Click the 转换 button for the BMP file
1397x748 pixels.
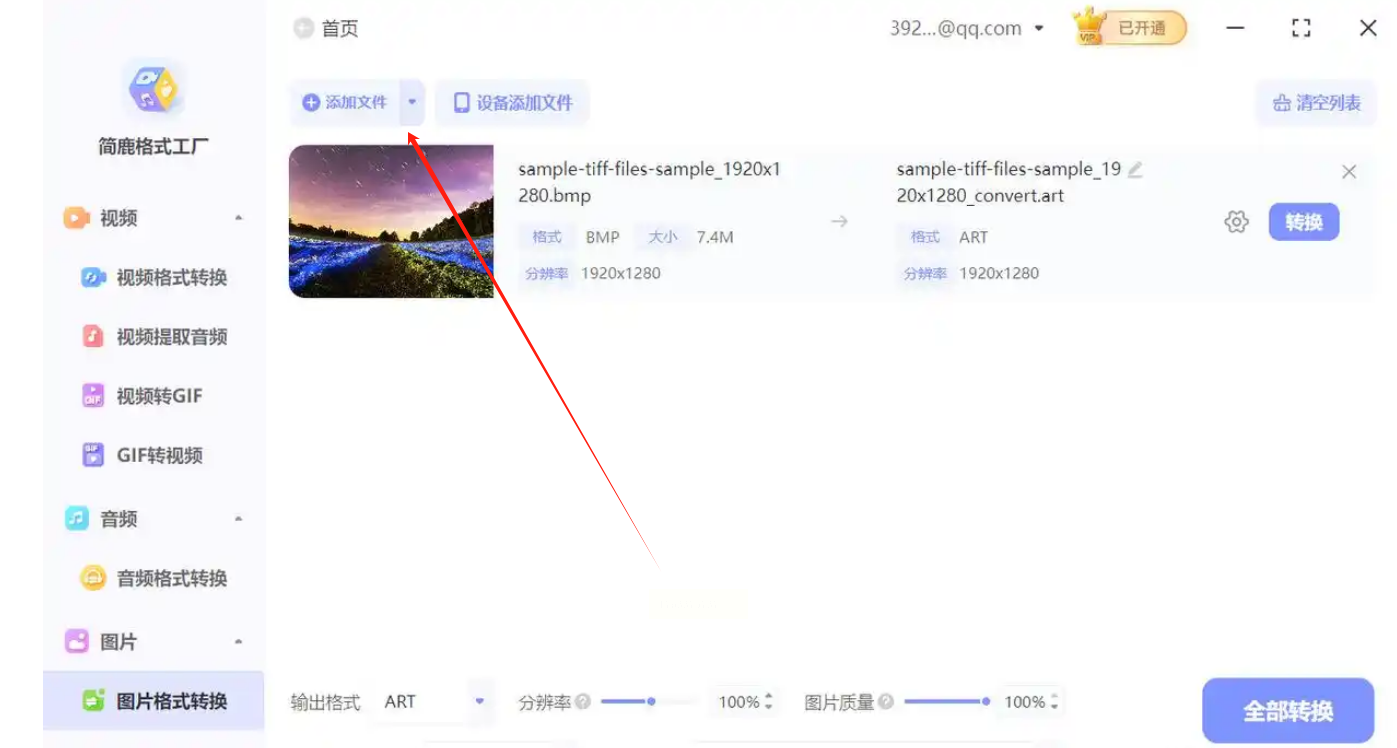[1304, 222]
